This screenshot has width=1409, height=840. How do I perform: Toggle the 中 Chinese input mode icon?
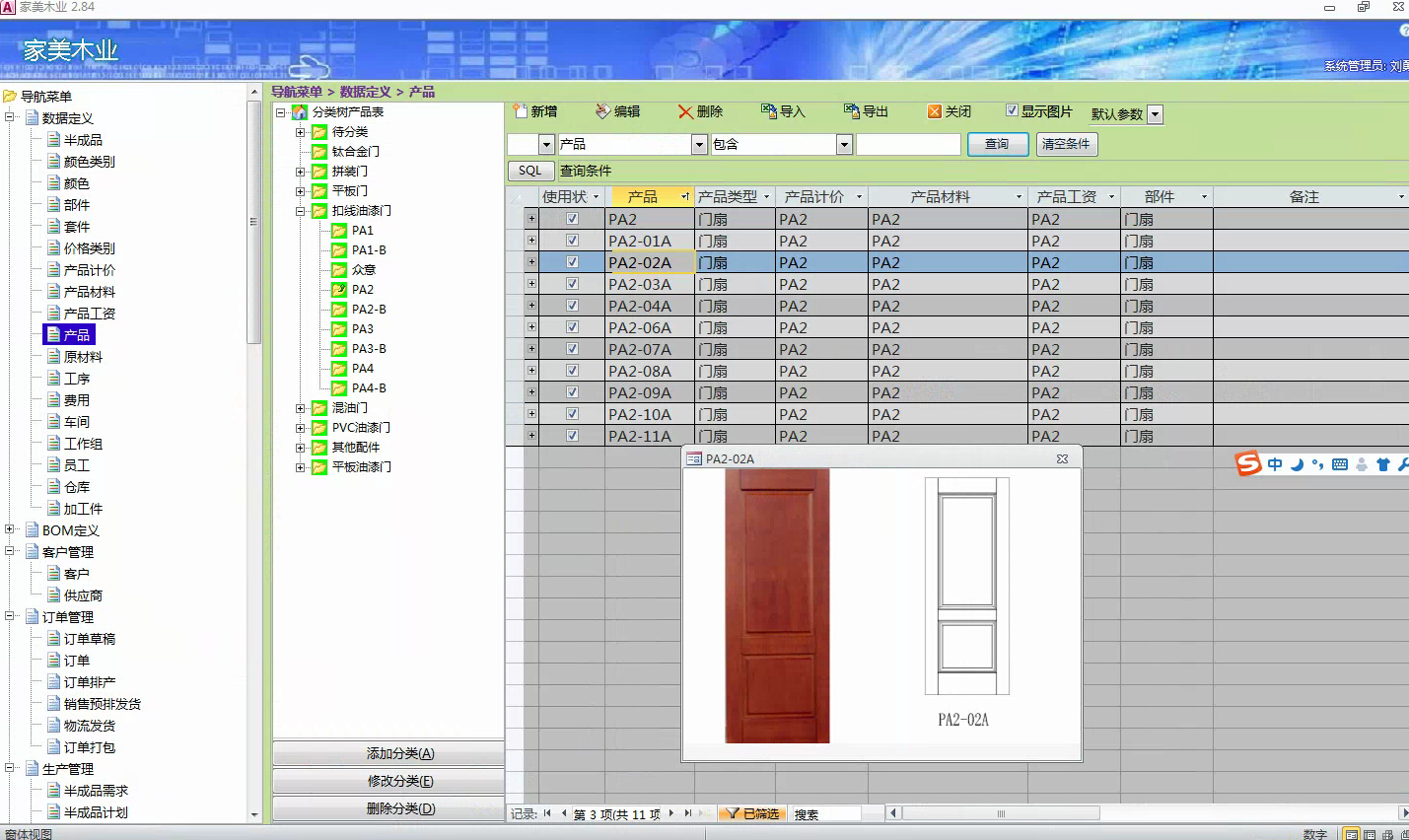coord(1275,464)
